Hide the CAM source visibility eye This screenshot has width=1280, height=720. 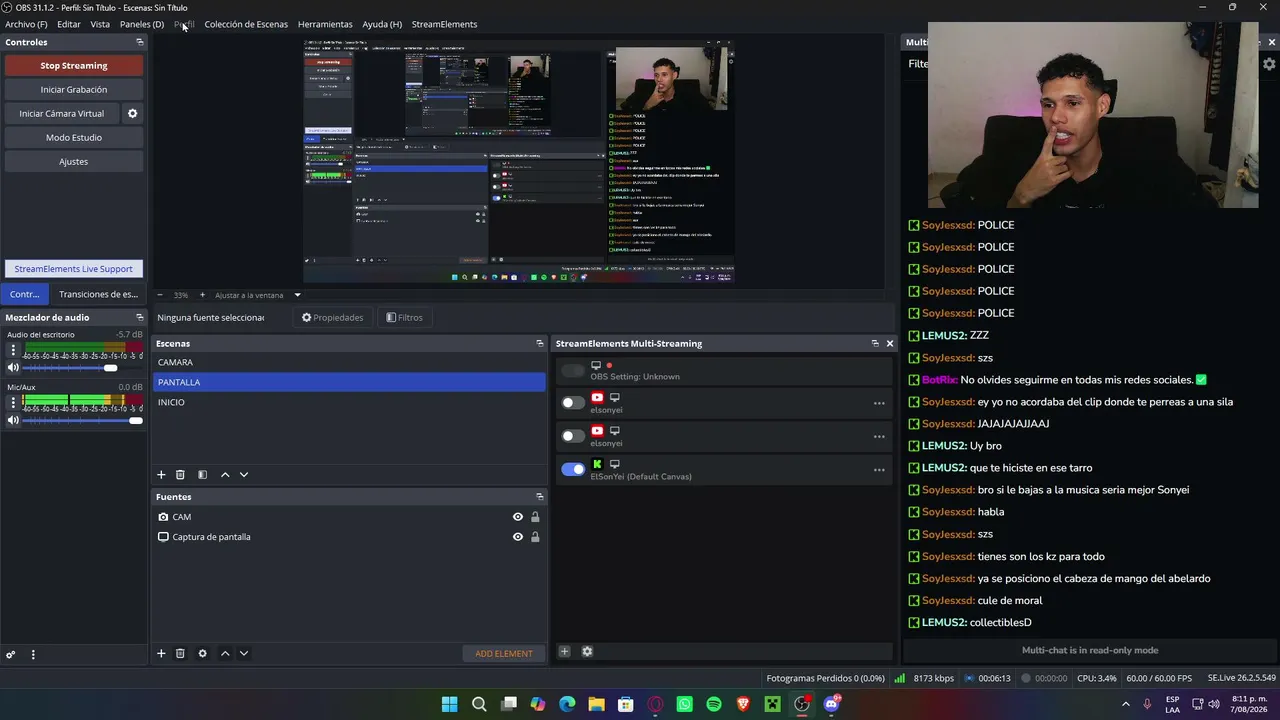[x=518, y=517]
